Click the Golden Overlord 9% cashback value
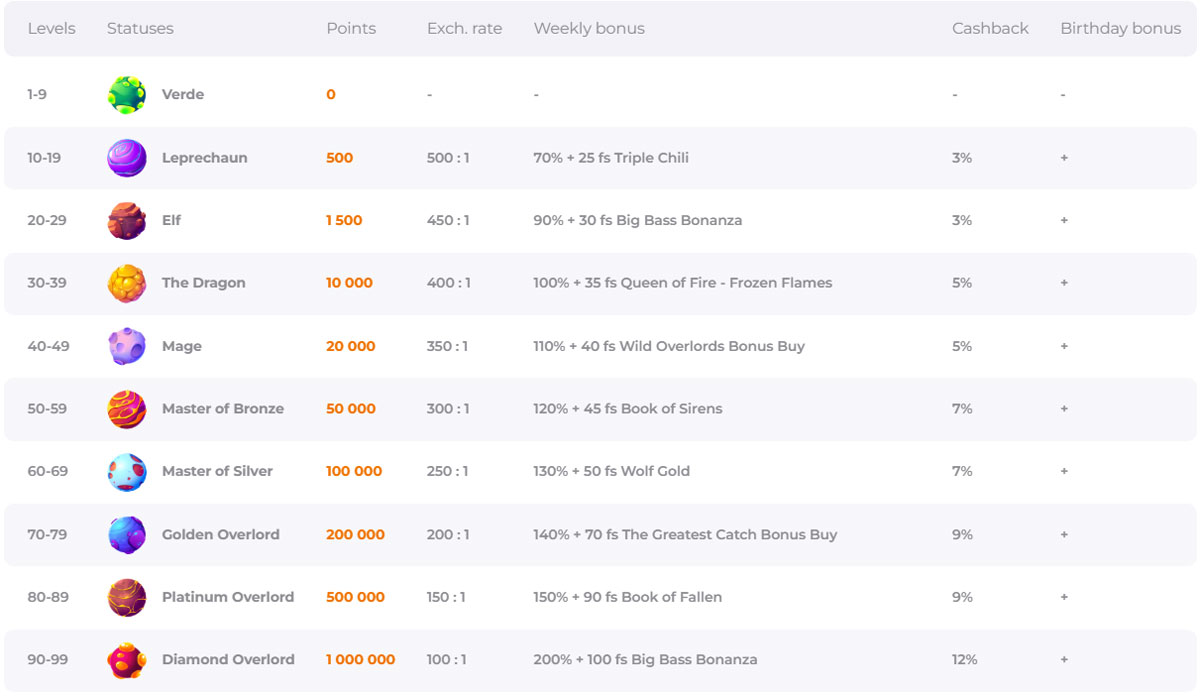 coord(962,534)
